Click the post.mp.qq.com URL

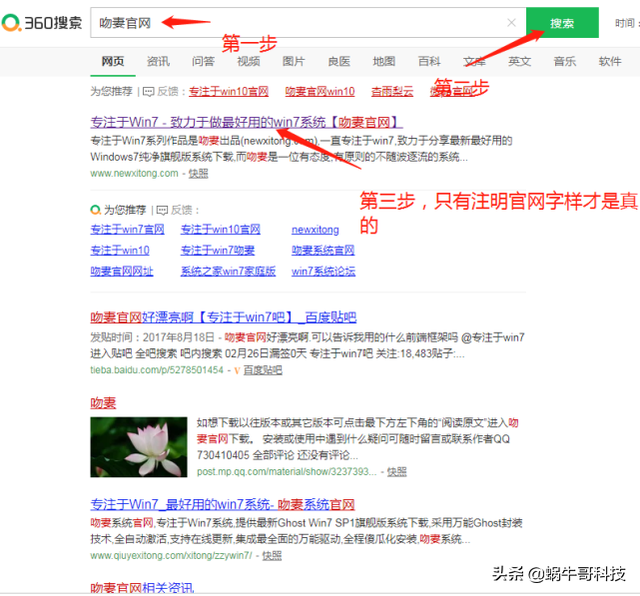[287, 472]
